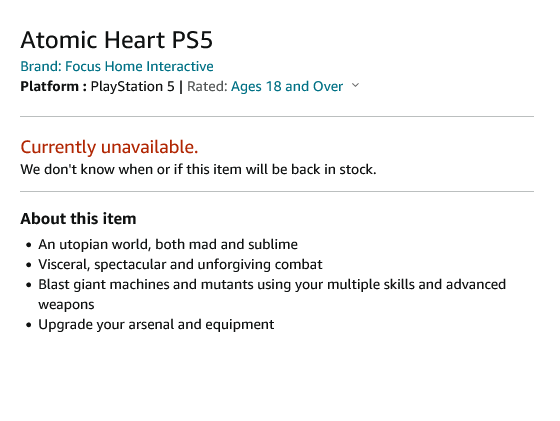Click the divider line above Currently unavailable
The image size is (560, 421).
277,116
